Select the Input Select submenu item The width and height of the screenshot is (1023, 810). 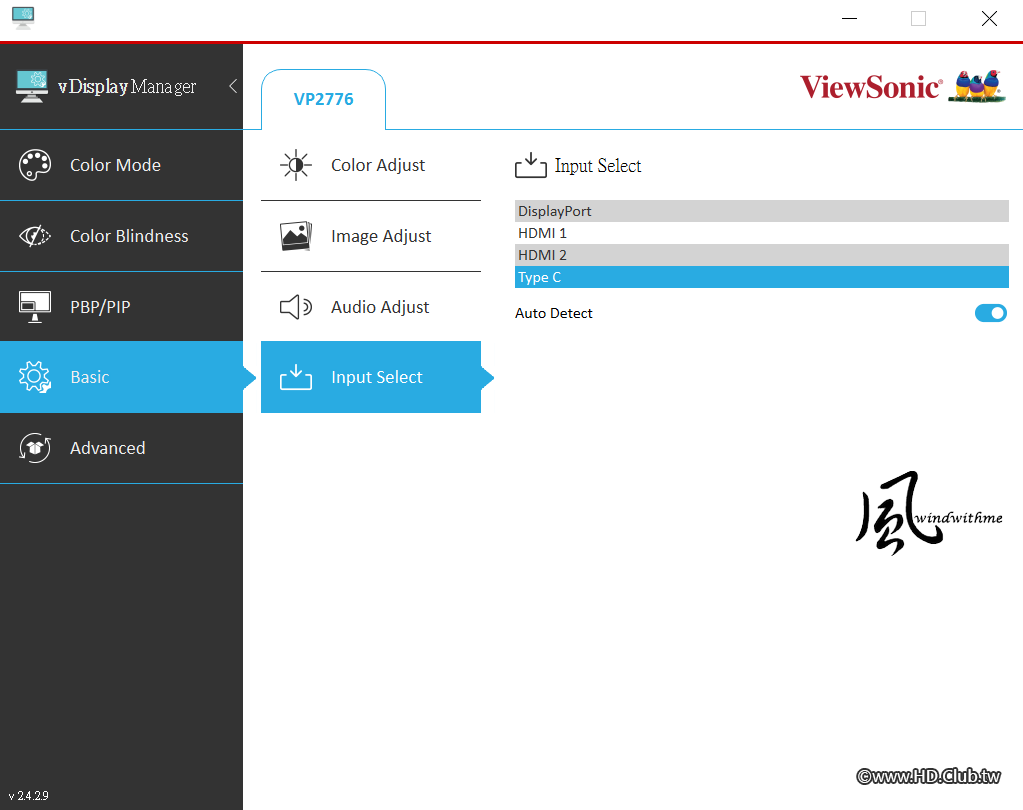371,377
